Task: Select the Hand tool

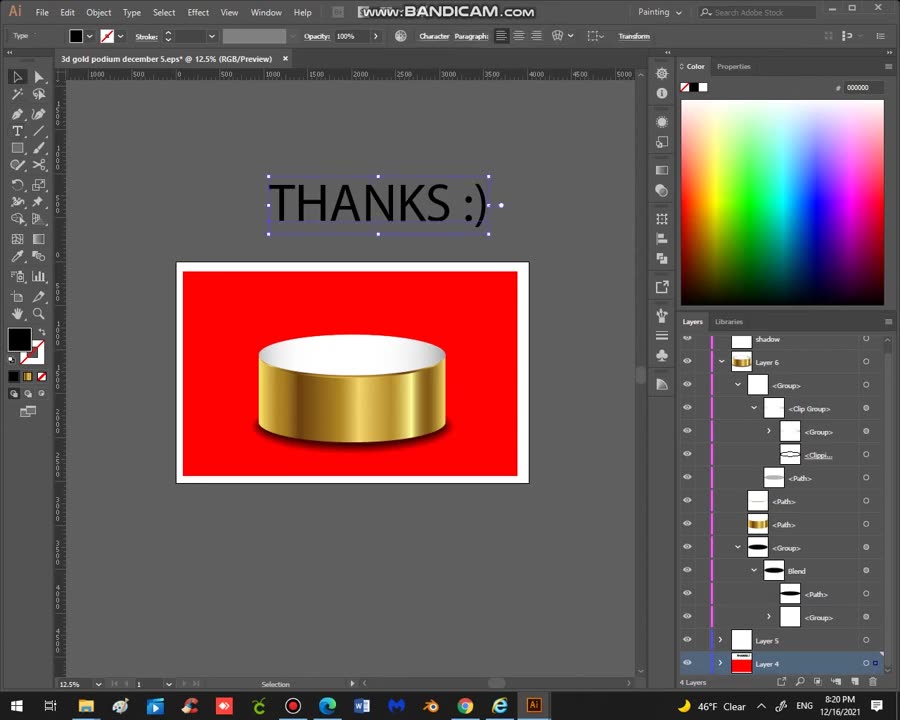Action: point(17,313)
